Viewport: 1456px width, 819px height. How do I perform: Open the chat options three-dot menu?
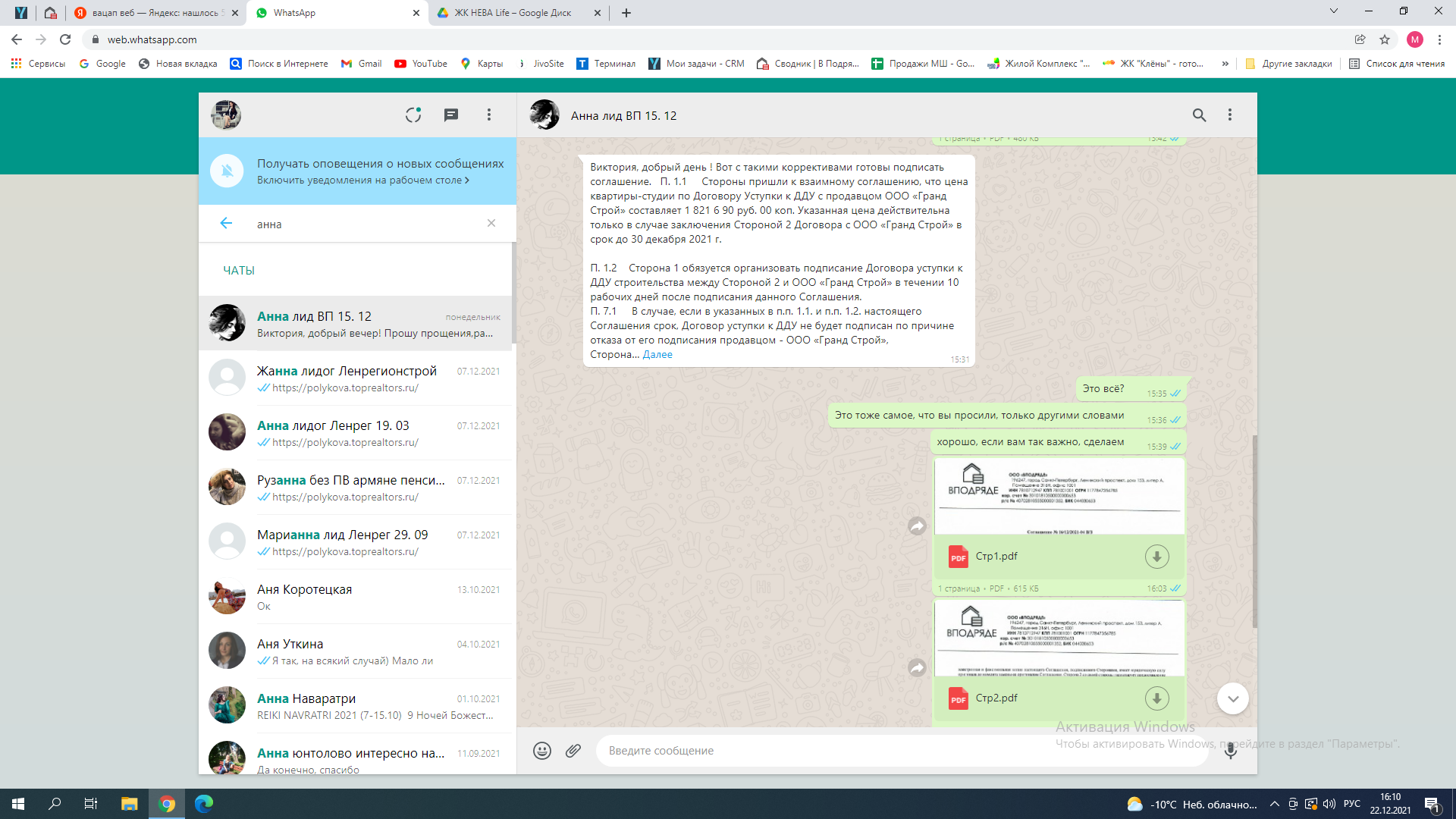pos(1230,115)
